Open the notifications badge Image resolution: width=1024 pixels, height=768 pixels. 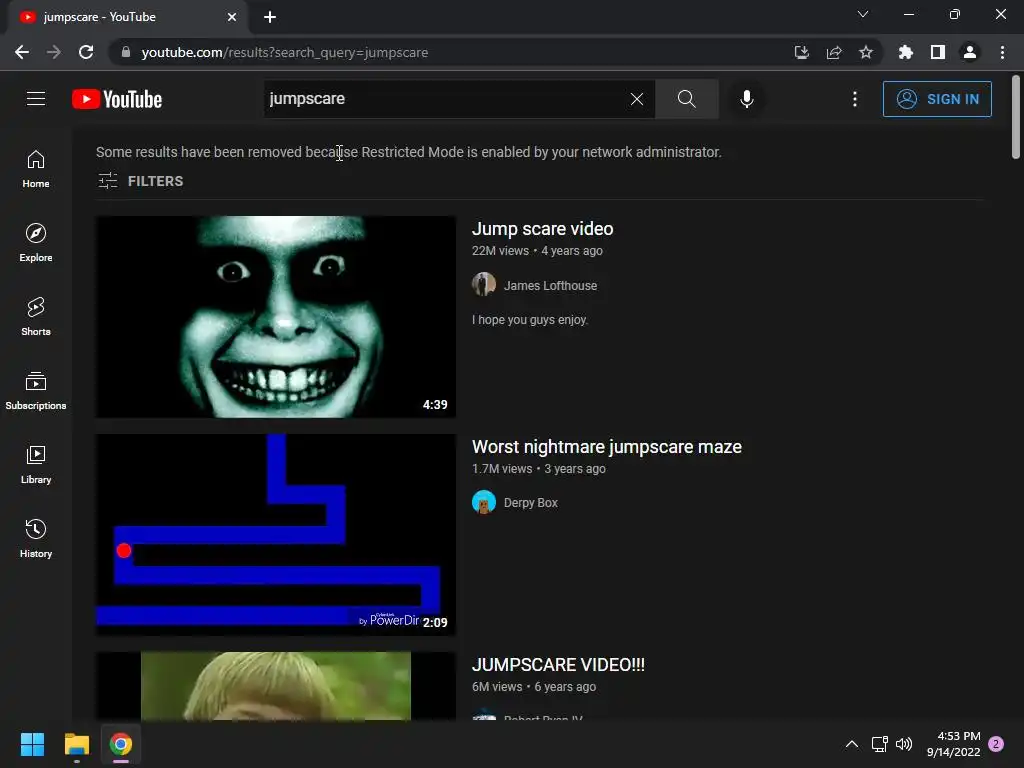pyautogui.click(x=996, y=744)
